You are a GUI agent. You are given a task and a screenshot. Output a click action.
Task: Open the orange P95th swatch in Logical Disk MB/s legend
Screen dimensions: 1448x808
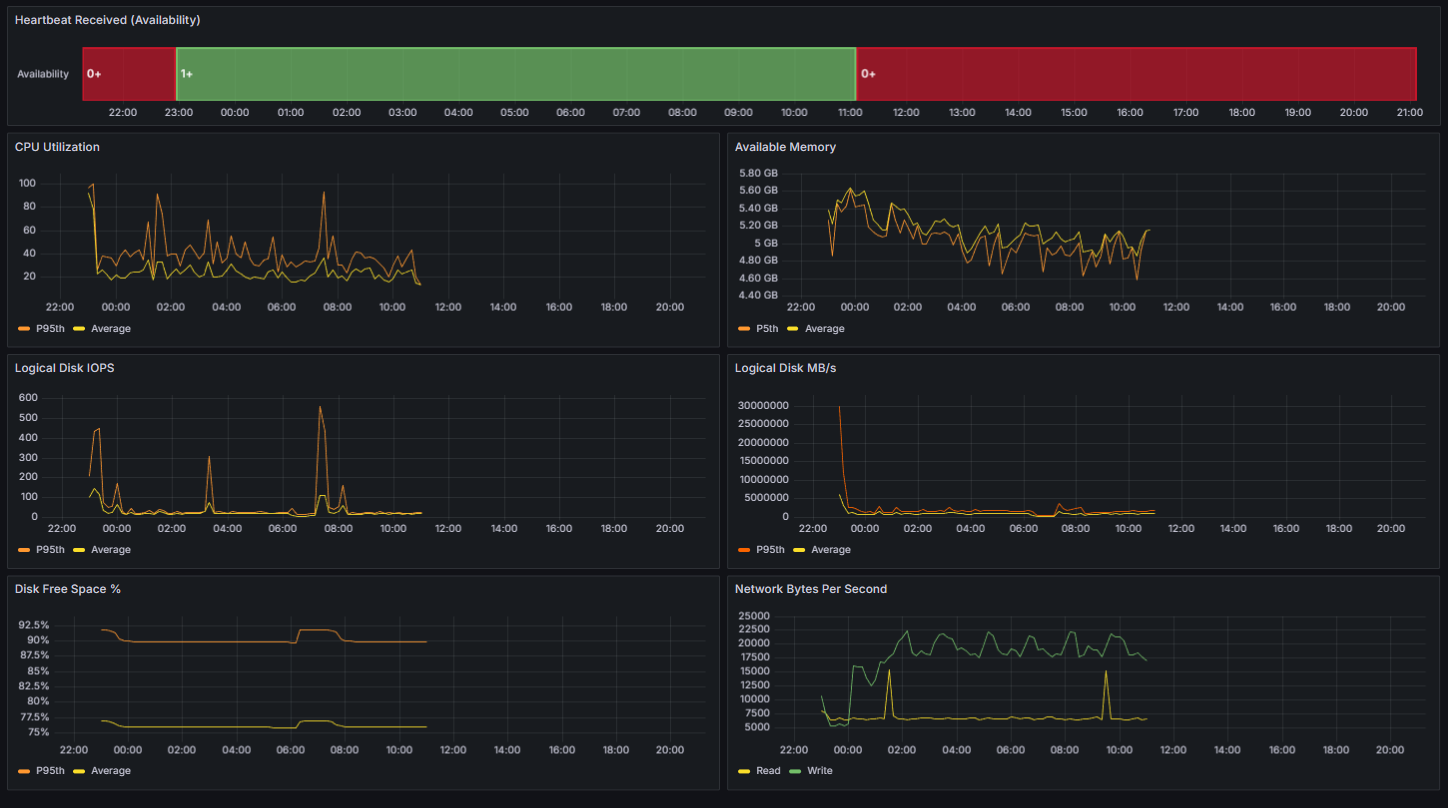click(743, 550)
